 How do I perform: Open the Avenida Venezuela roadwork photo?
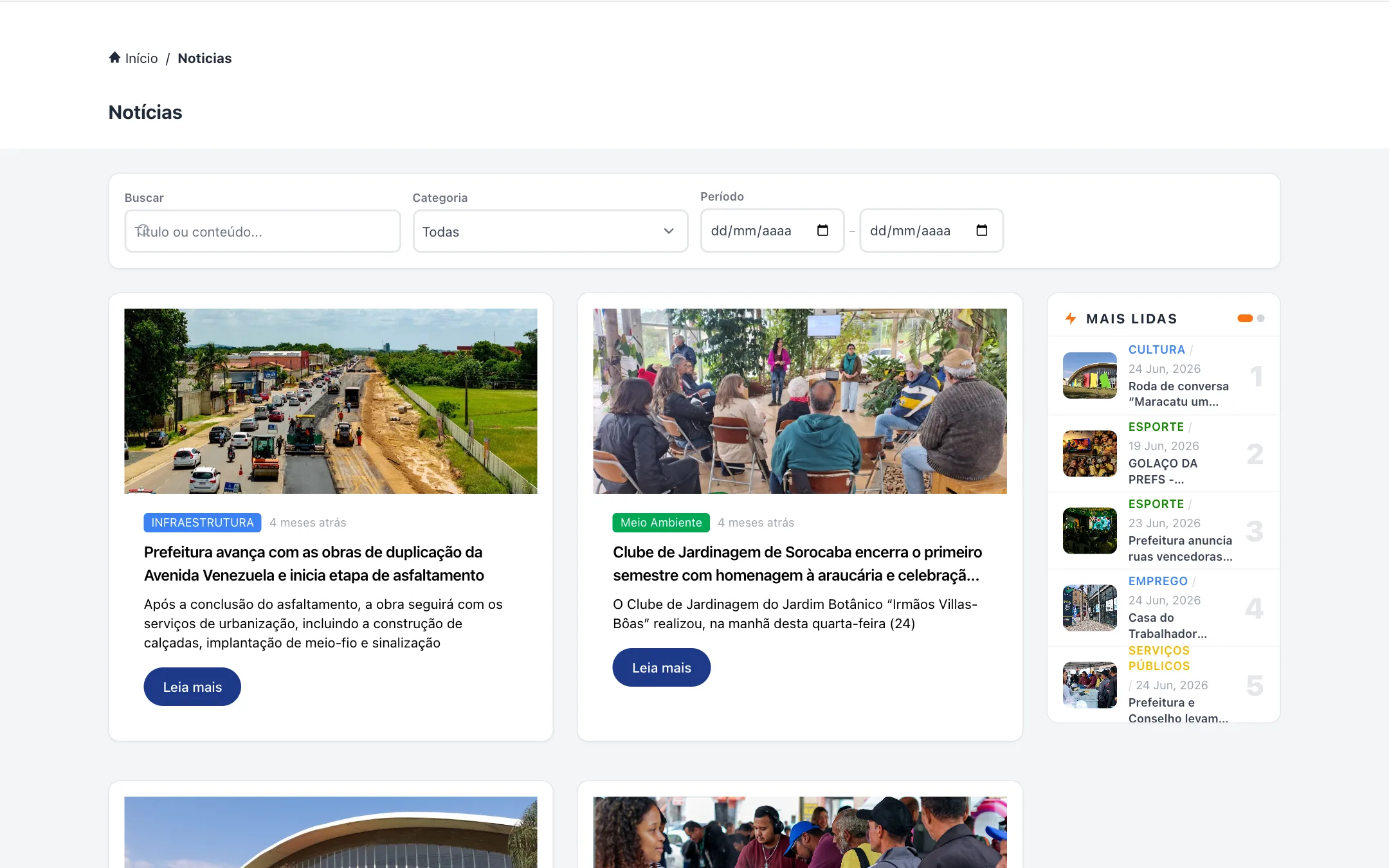coord(331,401)
